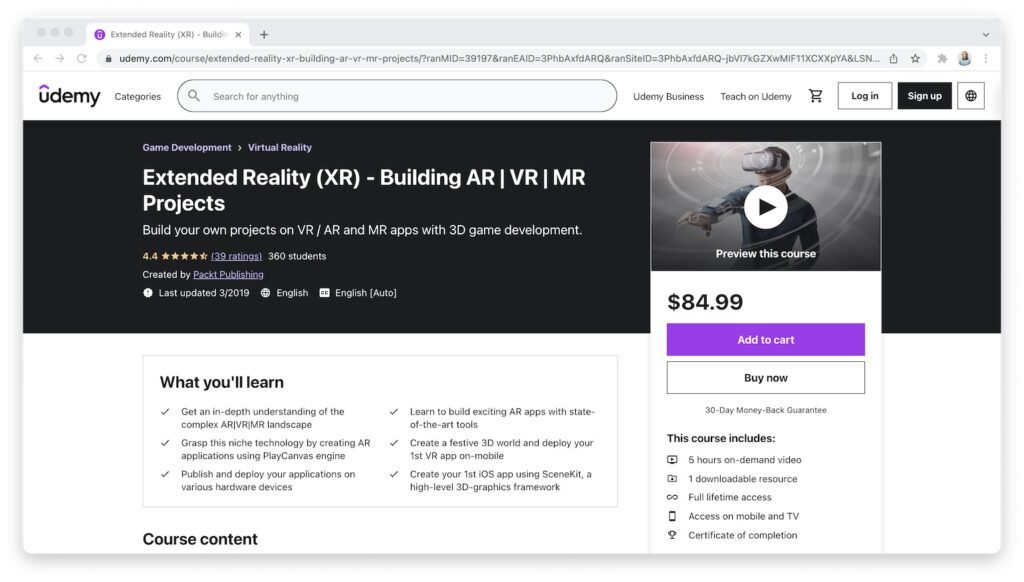1024x582 pixels.
Task: Click the Buy now button
Action: tap(765, 376)
